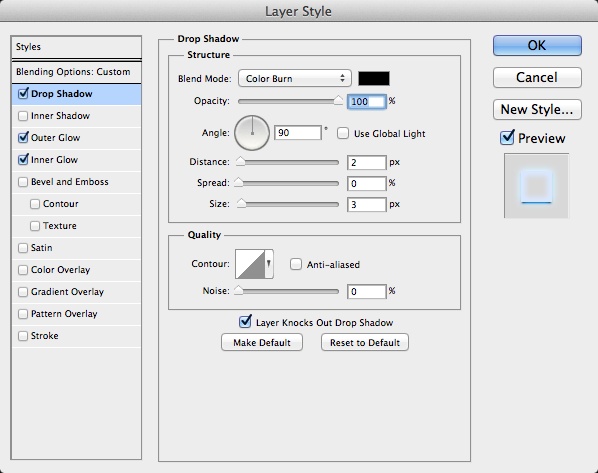
Task: Click the Angle value field
Action: pyautogui.click(x=298, y=133)
